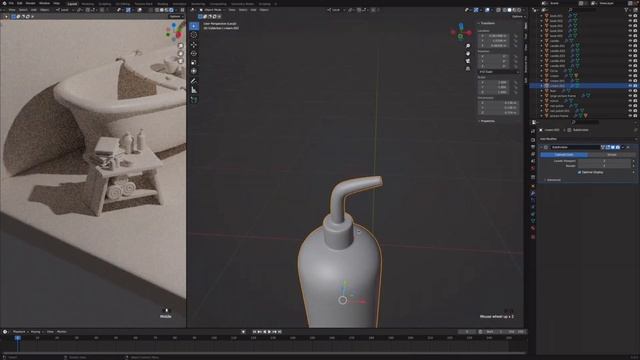Open XYZ Euler rotation mode dropdown
Screen dimensions: 640x360
498,72
